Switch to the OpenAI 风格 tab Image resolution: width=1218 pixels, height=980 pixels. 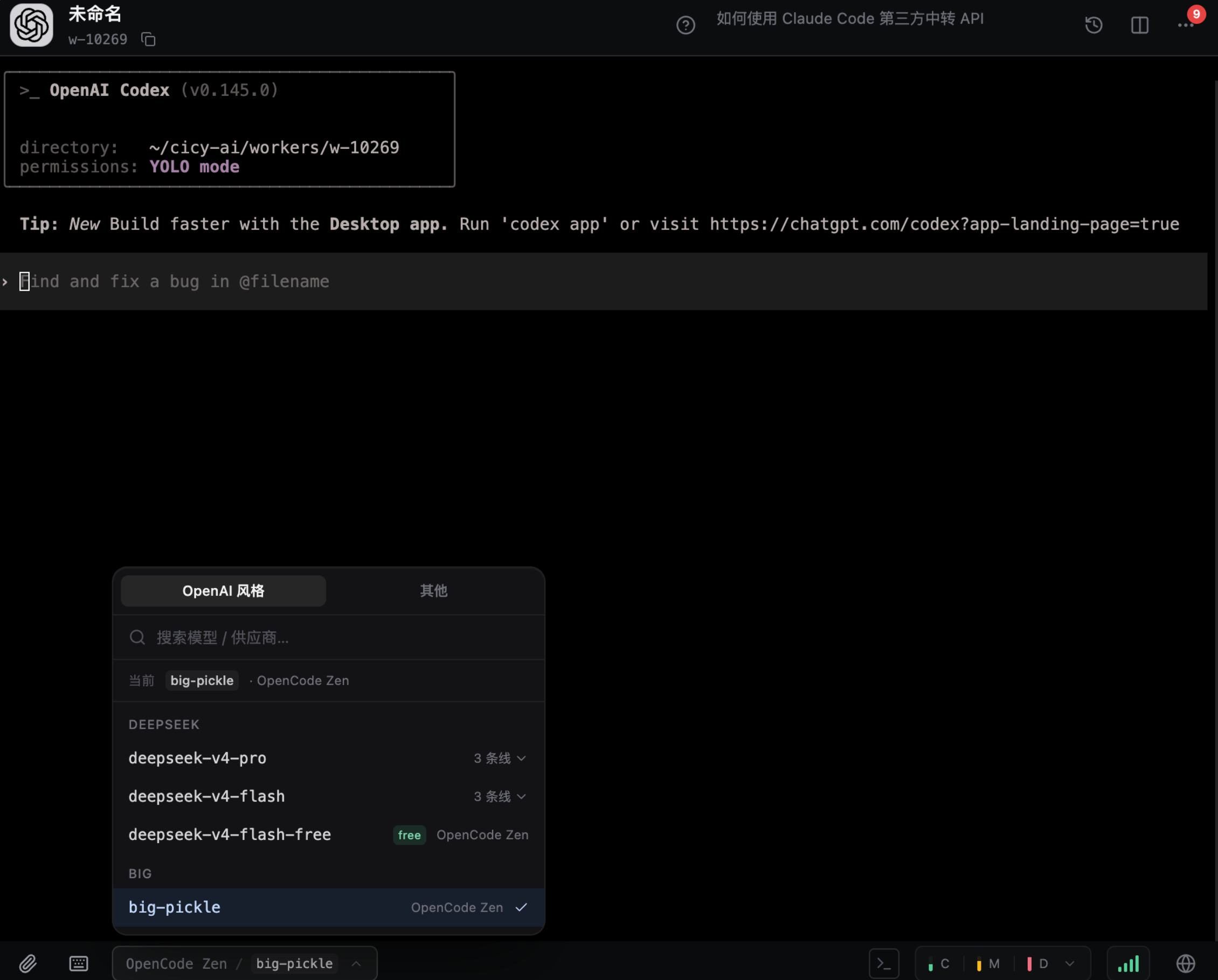point(223,591)
